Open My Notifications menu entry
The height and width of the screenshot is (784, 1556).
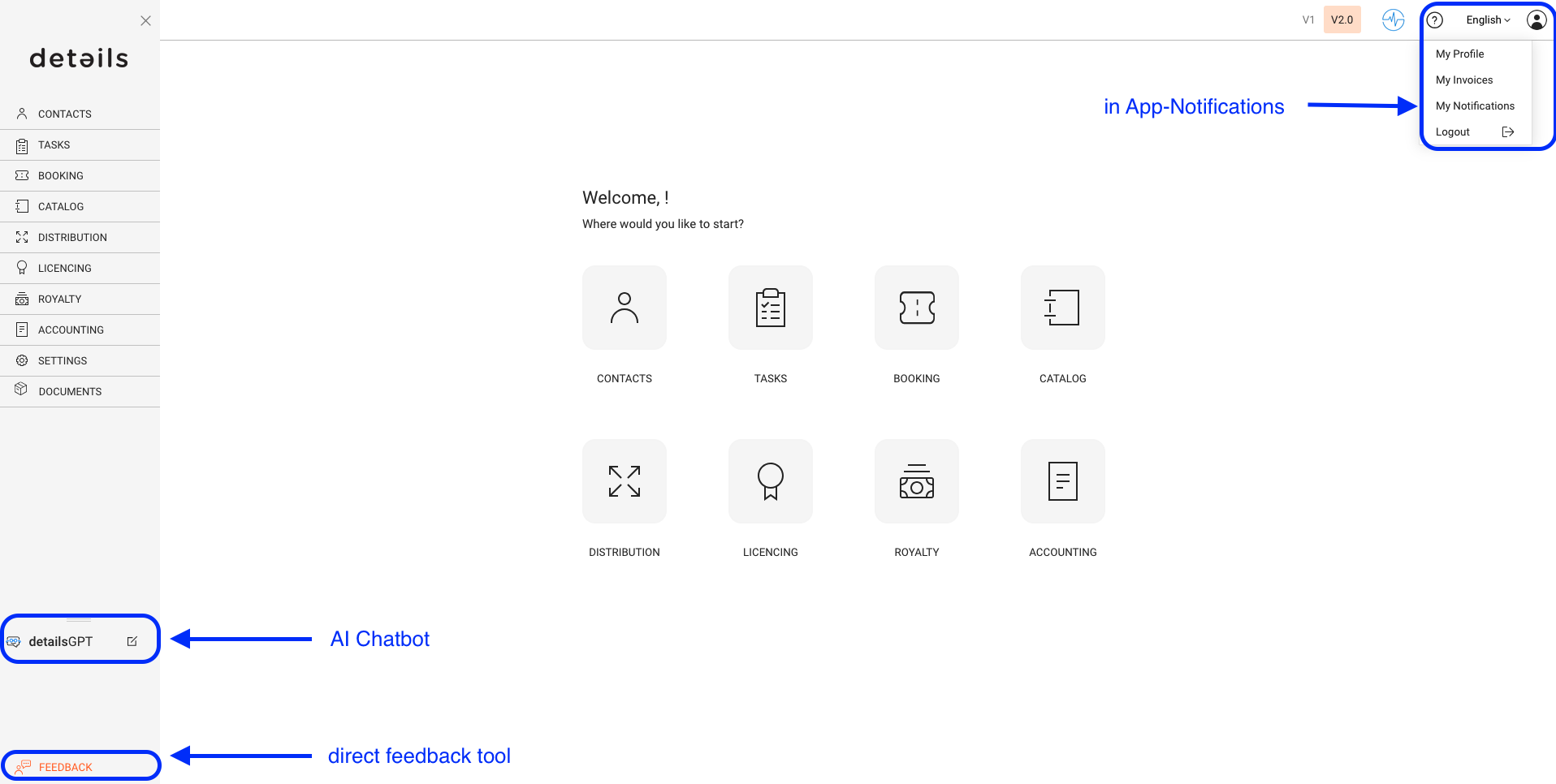pos(1475,106)
